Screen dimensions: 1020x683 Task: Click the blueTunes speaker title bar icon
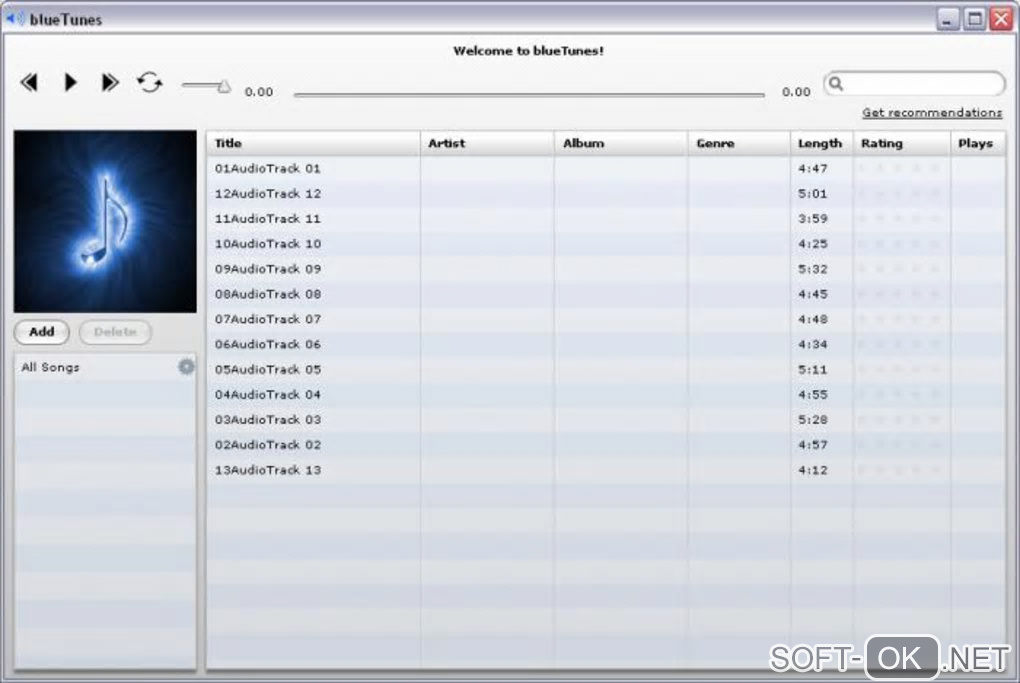15,19
